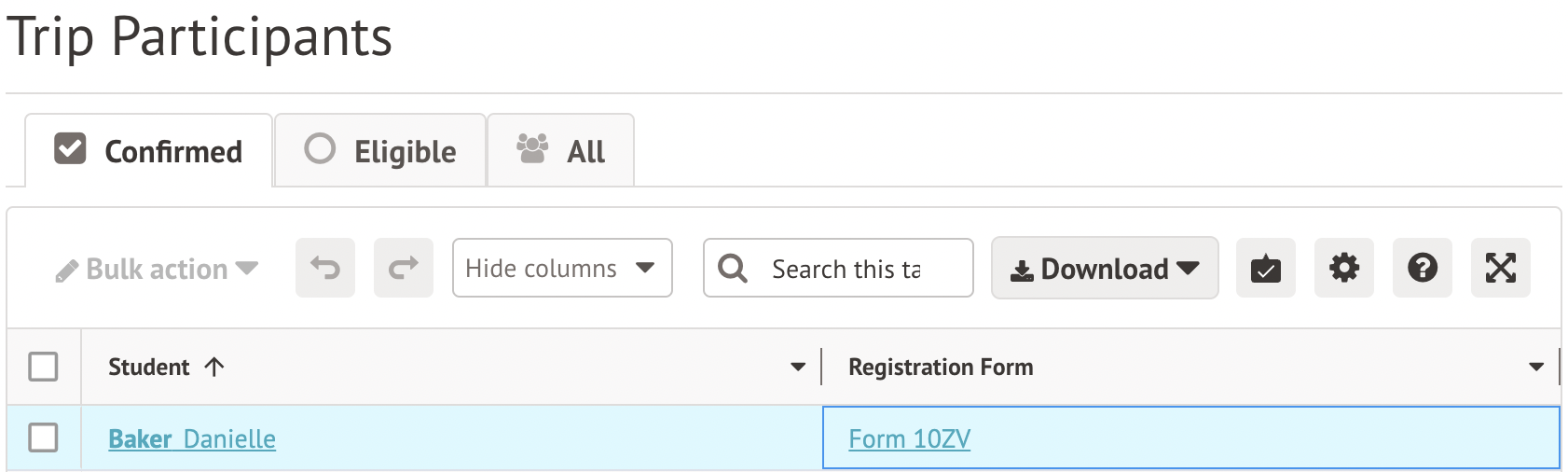This screenshot has width=1568, height=472.
Task: Click the help question mark icon
Action: 1422,269
